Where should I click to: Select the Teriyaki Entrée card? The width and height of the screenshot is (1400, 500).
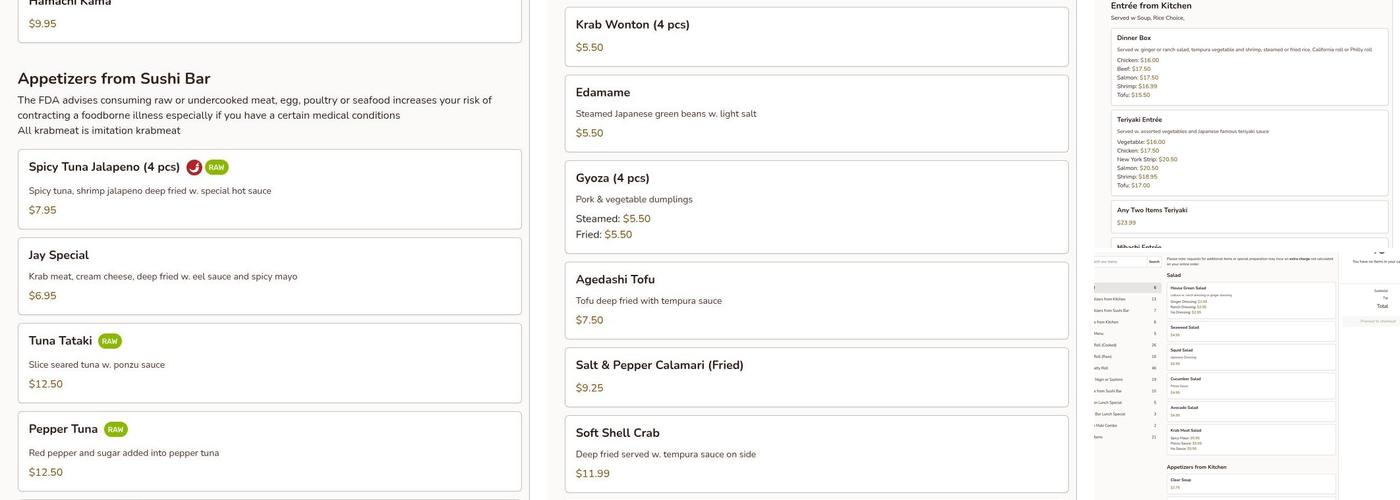click(x=1249, y=152)
